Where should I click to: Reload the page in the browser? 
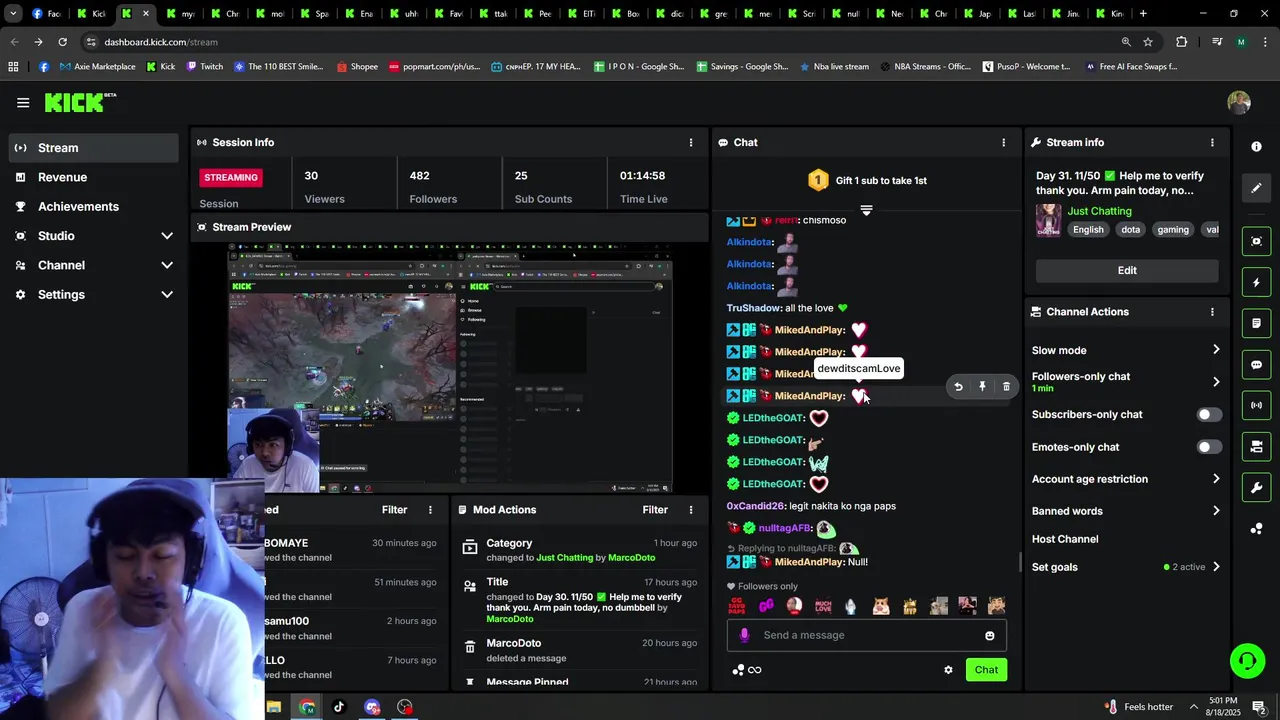(x=62, y=42)
